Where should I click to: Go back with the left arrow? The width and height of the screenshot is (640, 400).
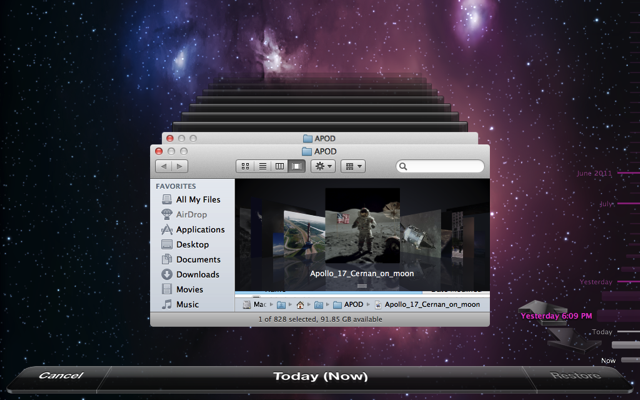(x=164, y=166)
